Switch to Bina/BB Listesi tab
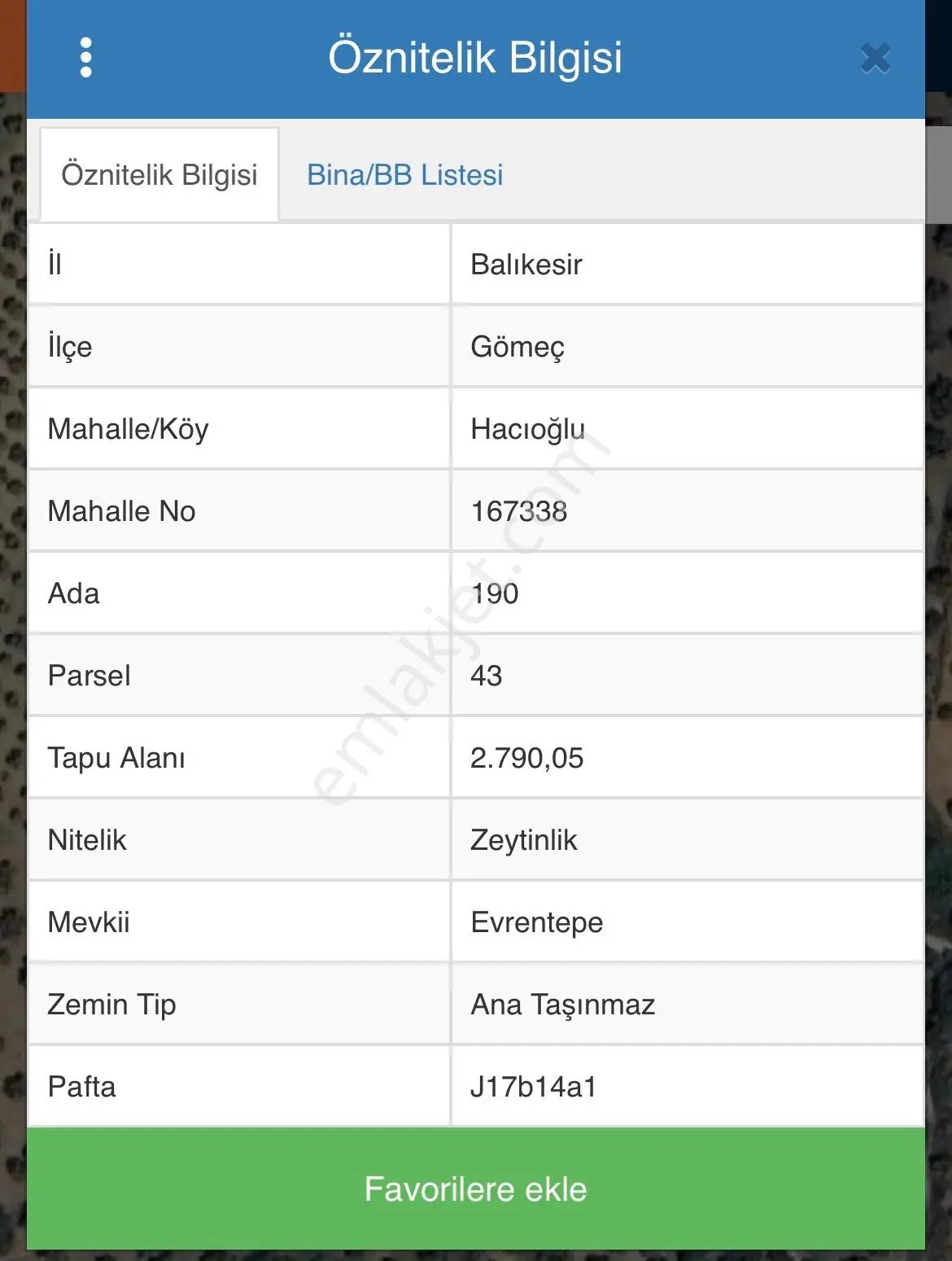The width and height of the screenshot is (952, 1261). coord(404,175)
